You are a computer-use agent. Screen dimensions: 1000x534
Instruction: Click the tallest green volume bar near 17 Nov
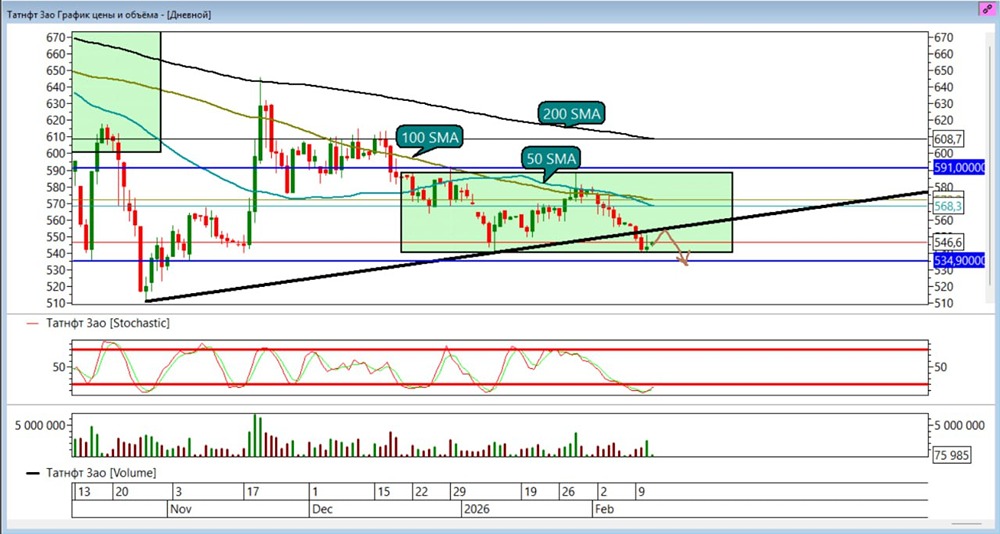point(254,435)
